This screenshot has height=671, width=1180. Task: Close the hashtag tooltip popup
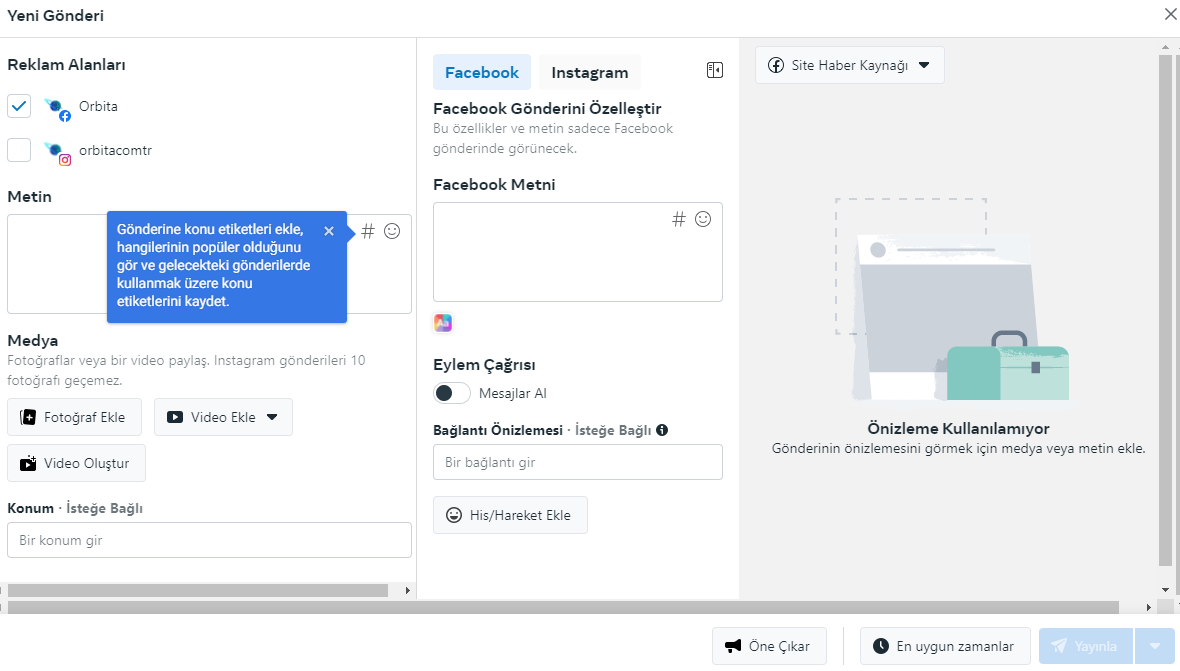pos(329,231)
